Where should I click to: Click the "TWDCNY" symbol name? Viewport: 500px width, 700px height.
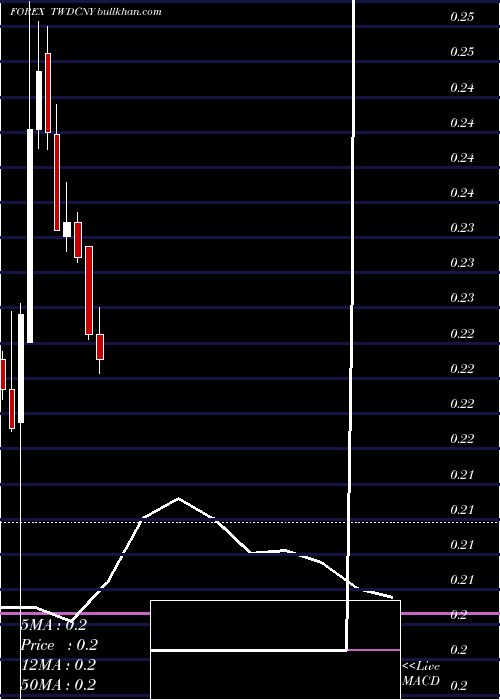[73, 12]
